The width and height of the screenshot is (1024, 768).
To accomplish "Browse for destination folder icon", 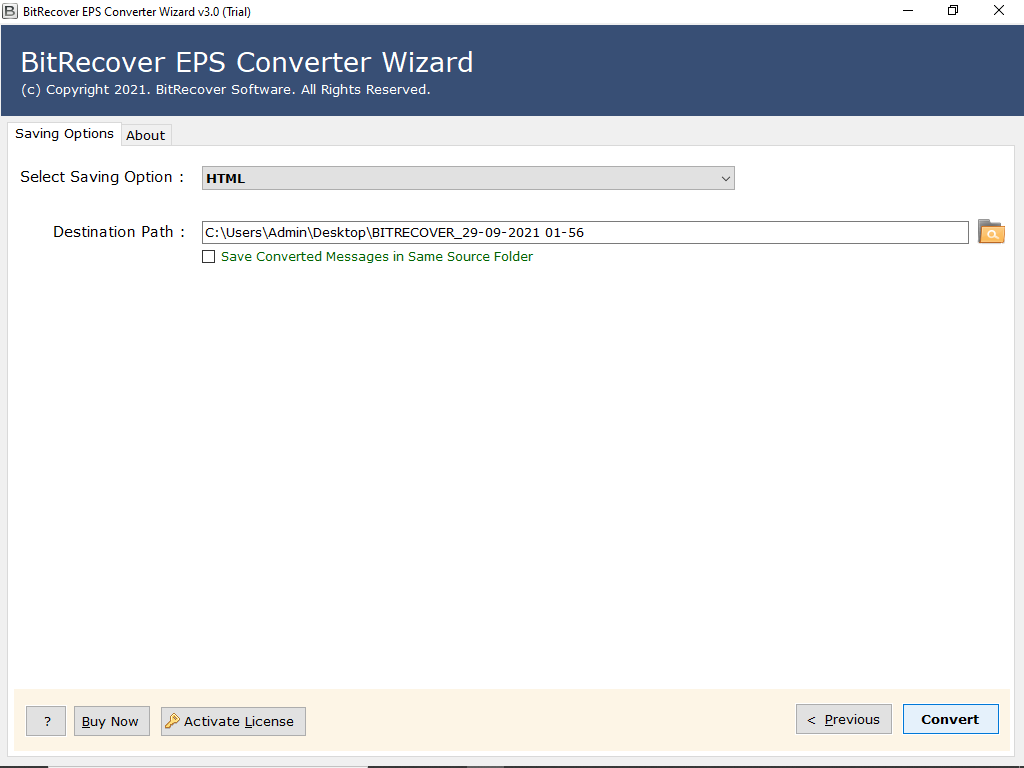I will click(991, 232).
